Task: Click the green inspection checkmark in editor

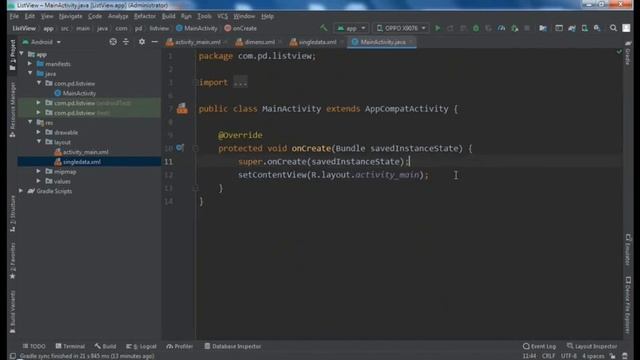Action: click(619, 52)
